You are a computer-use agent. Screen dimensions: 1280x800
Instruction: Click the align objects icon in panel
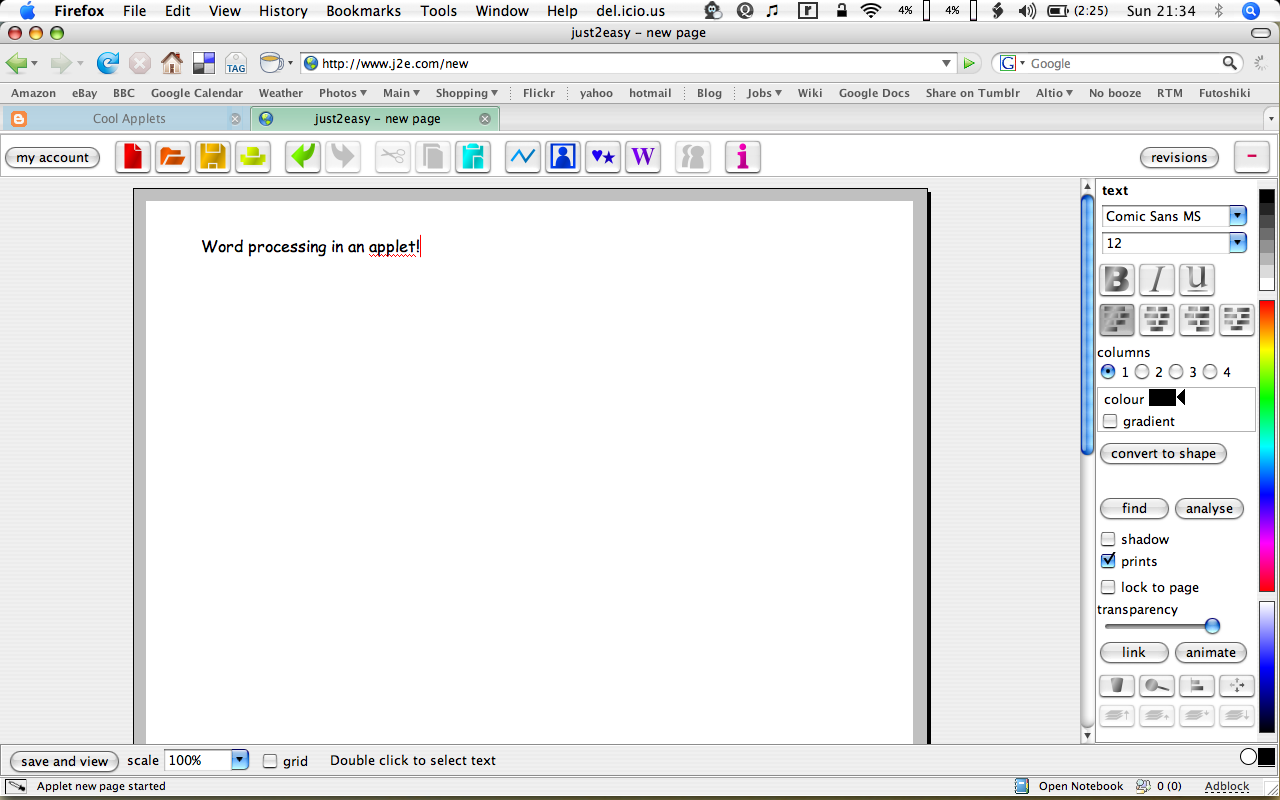click(x=1197, y=686)
